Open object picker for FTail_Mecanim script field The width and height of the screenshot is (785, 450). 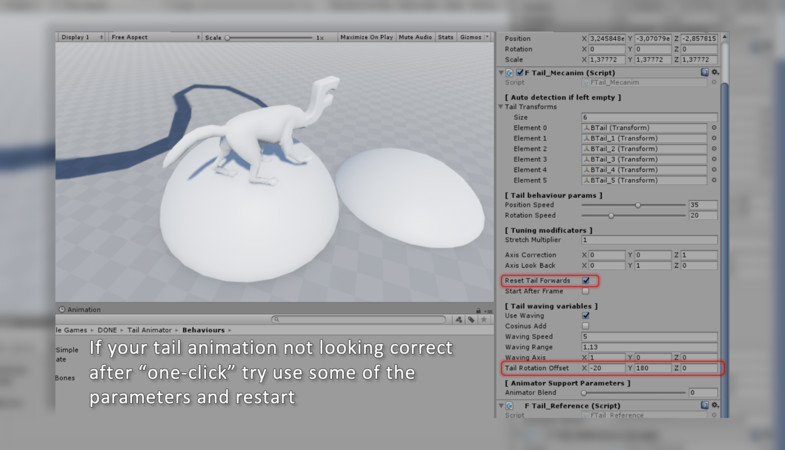[714, 82]
